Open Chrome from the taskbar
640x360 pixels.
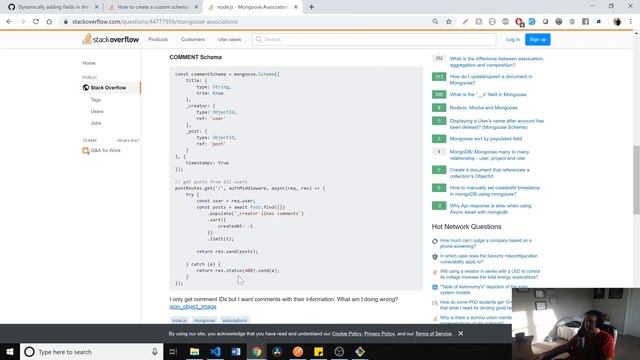pyautogui.click(x=256, y=351)
